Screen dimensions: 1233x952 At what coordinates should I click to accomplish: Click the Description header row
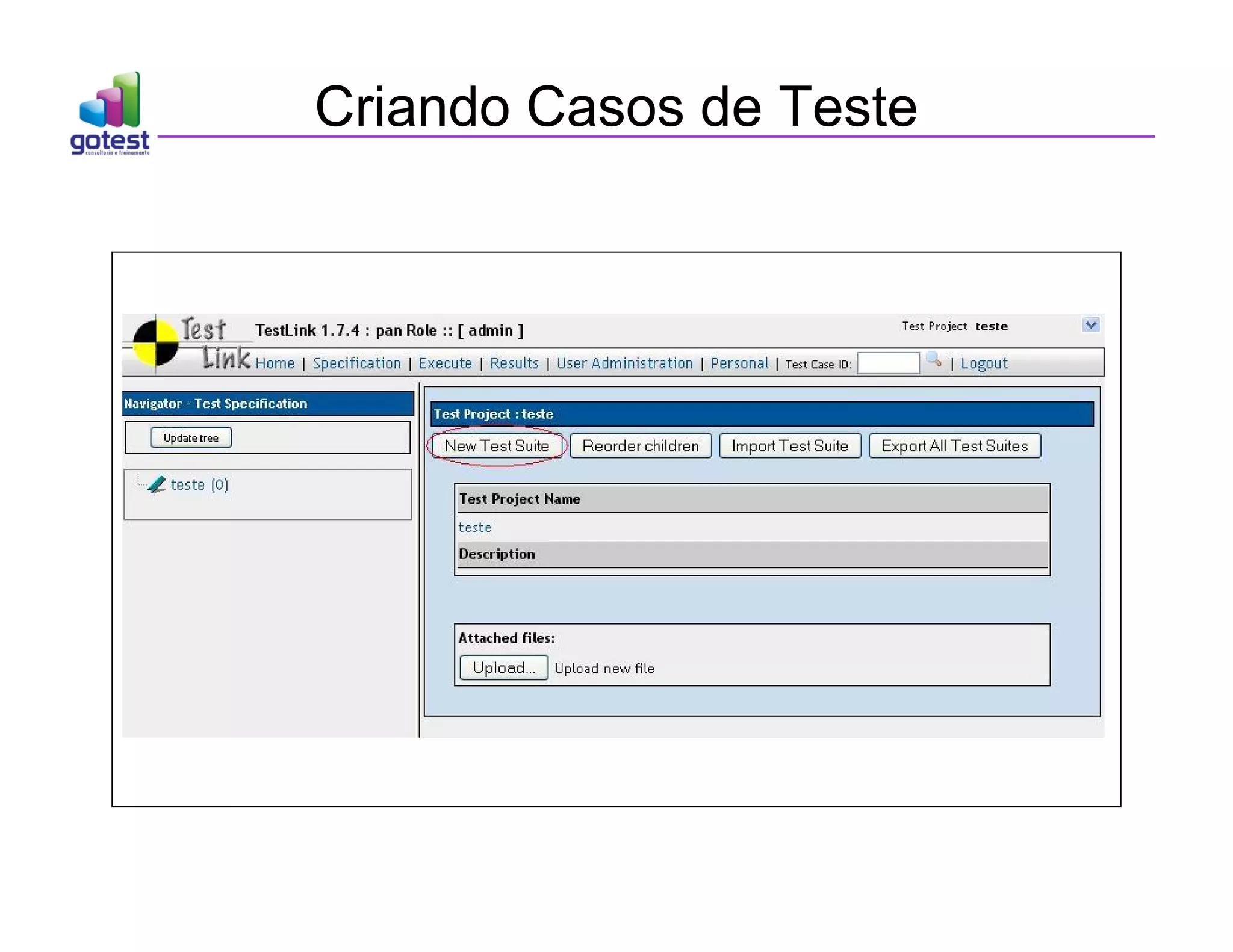click(x=752, y=554)
